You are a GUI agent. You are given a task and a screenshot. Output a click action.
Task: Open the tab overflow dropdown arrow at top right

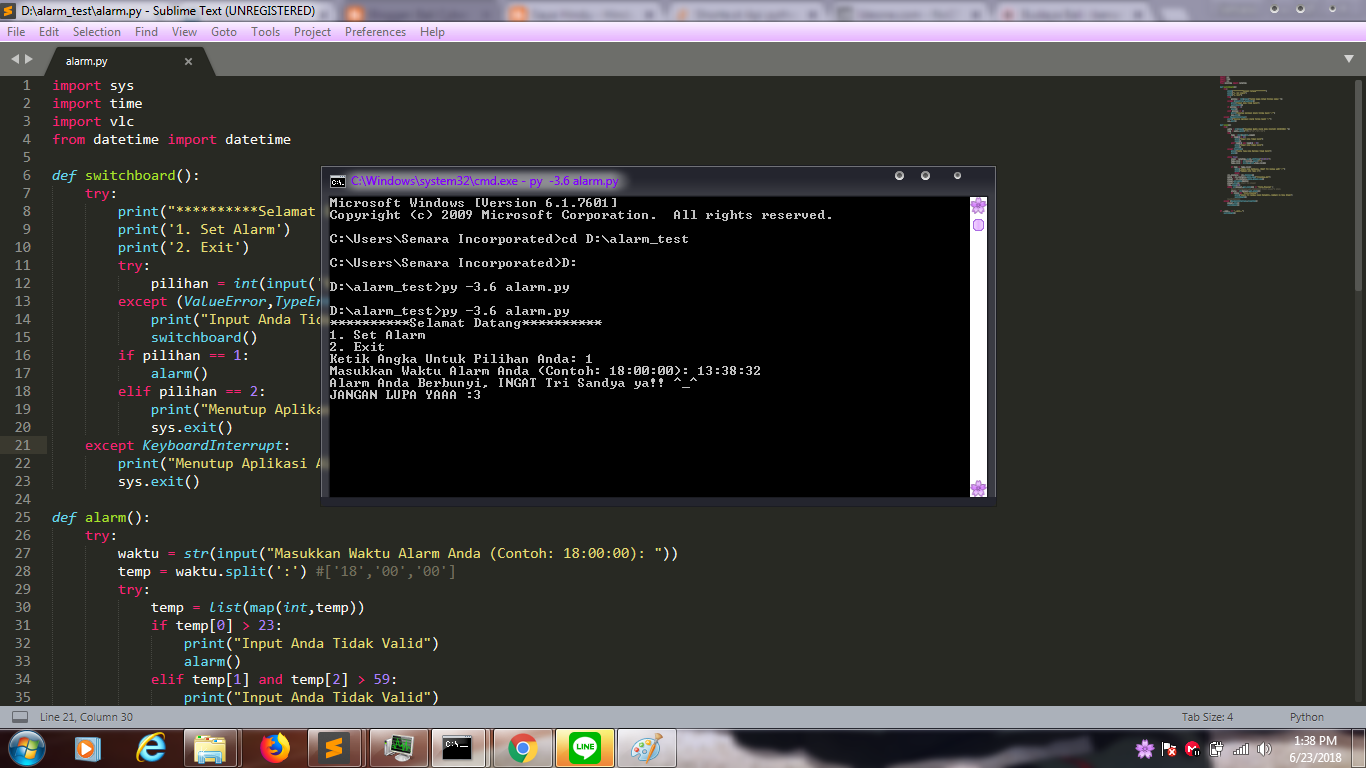(1351, 60)
